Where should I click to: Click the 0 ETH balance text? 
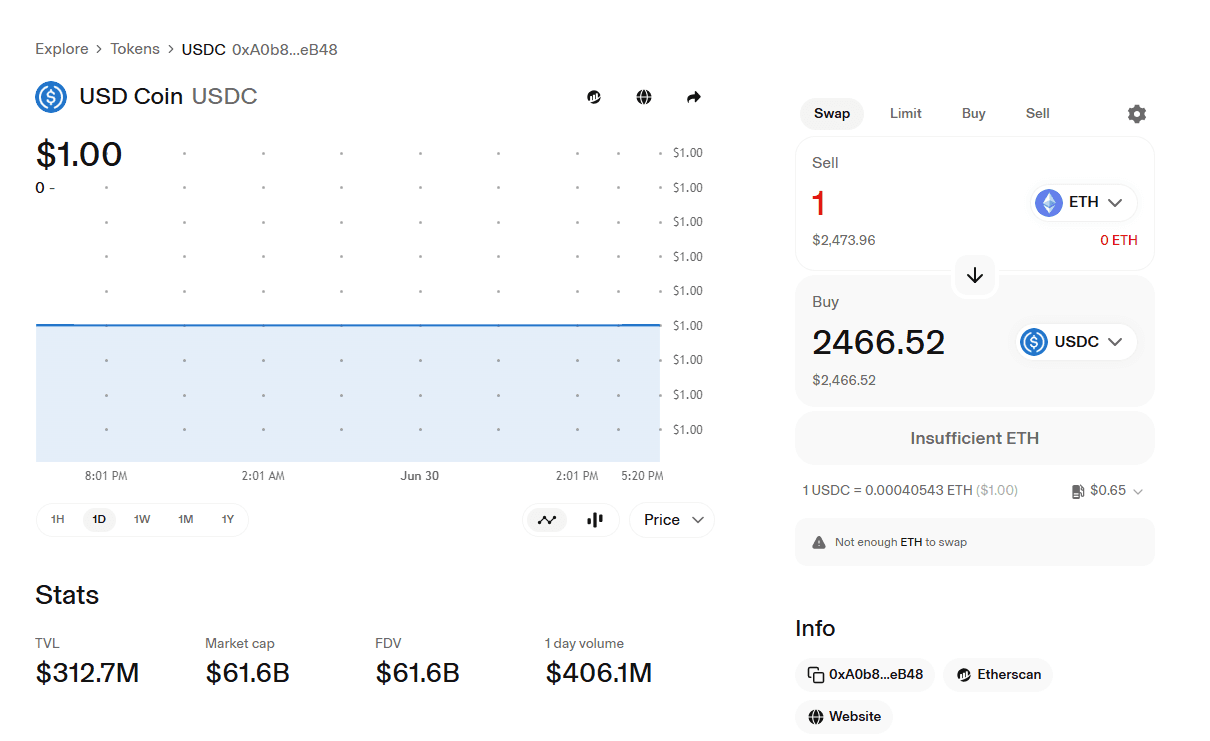[x=1119, y=240]
